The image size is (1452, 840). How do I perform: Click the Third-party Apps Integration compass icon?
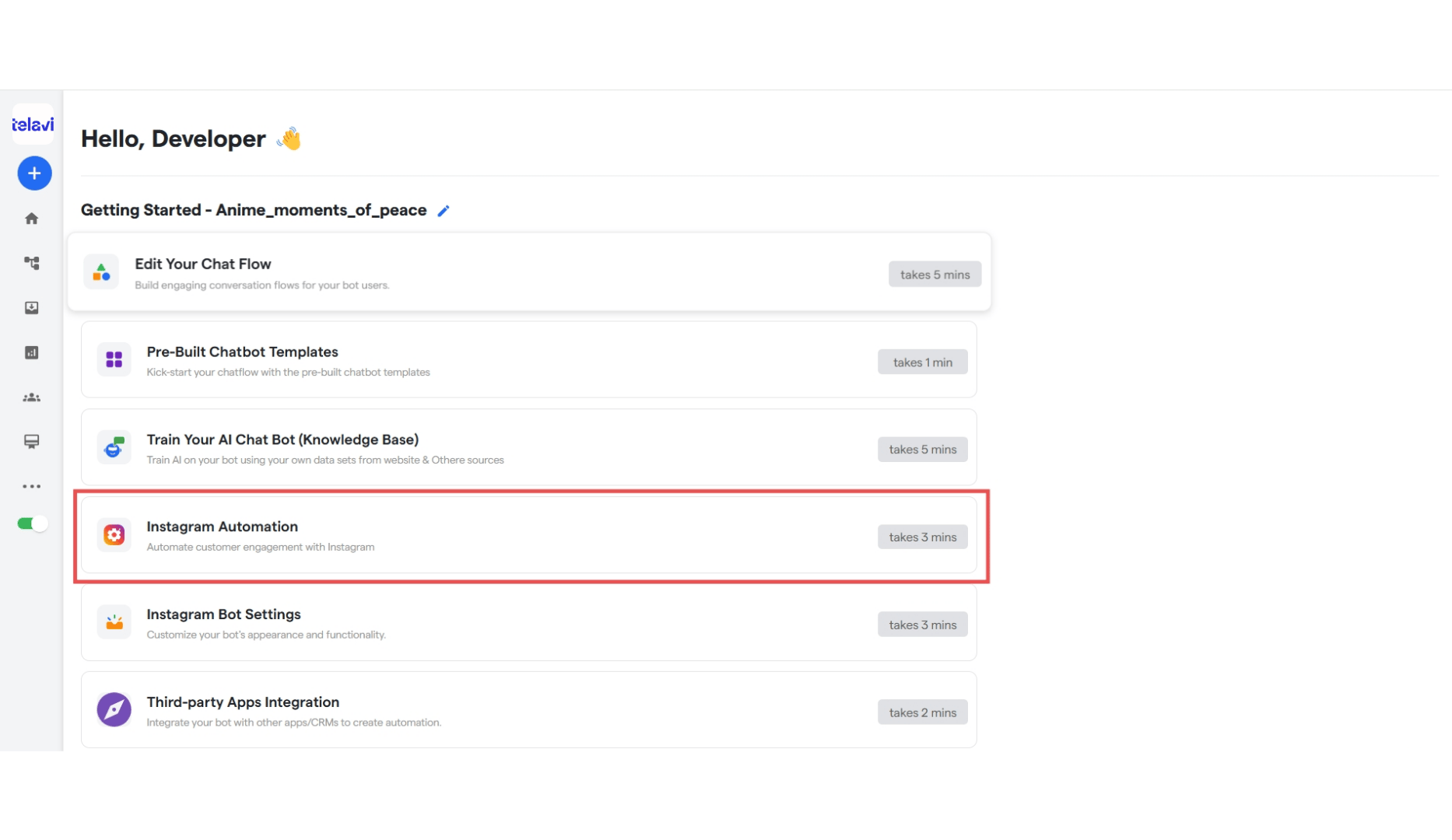114,710
